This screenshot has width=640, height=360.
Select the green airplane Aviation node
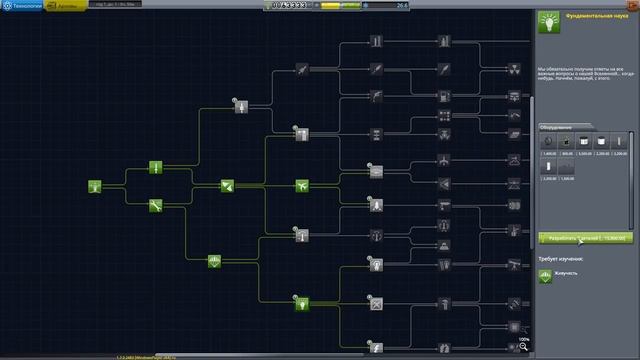302,186
